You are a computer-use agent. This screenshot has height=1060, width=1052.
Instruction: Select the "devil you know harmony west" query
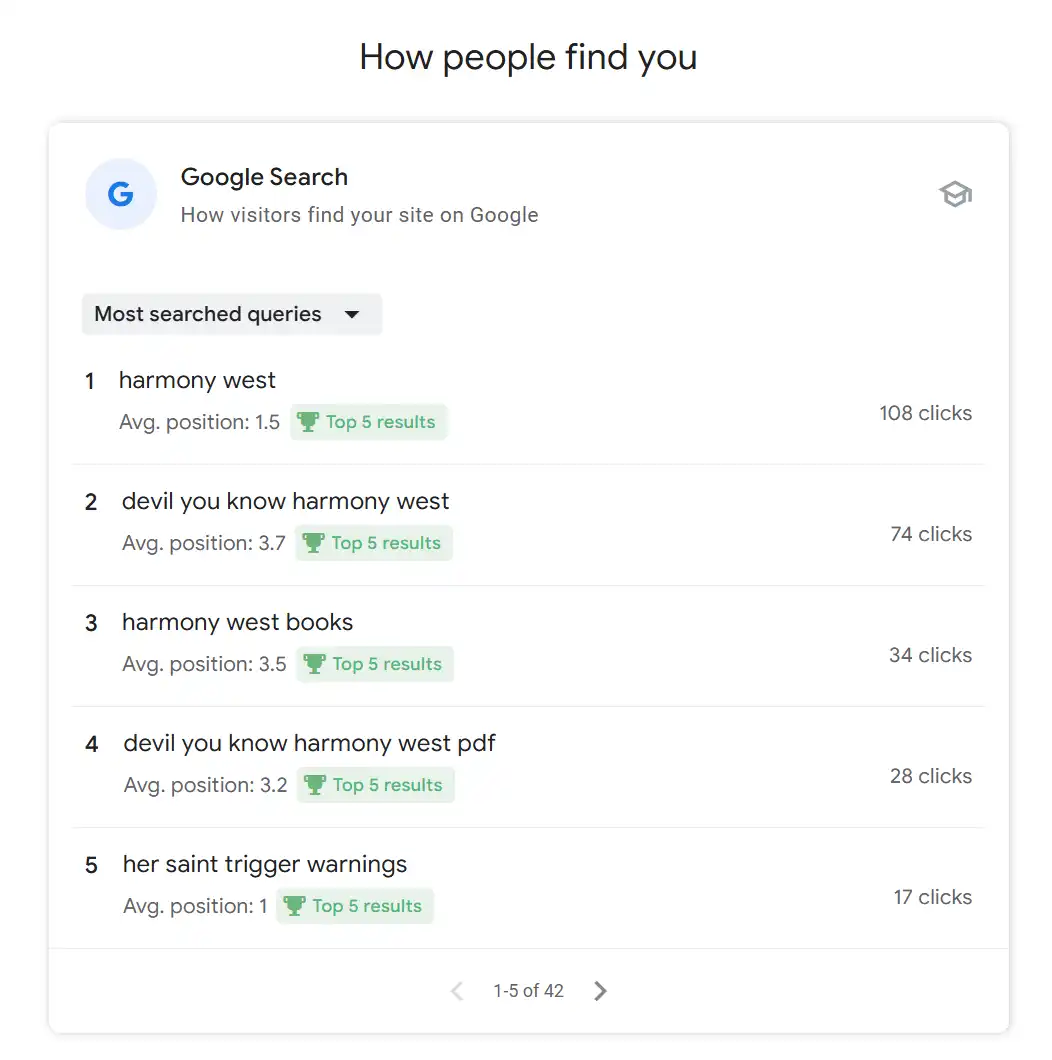point(286,501)
